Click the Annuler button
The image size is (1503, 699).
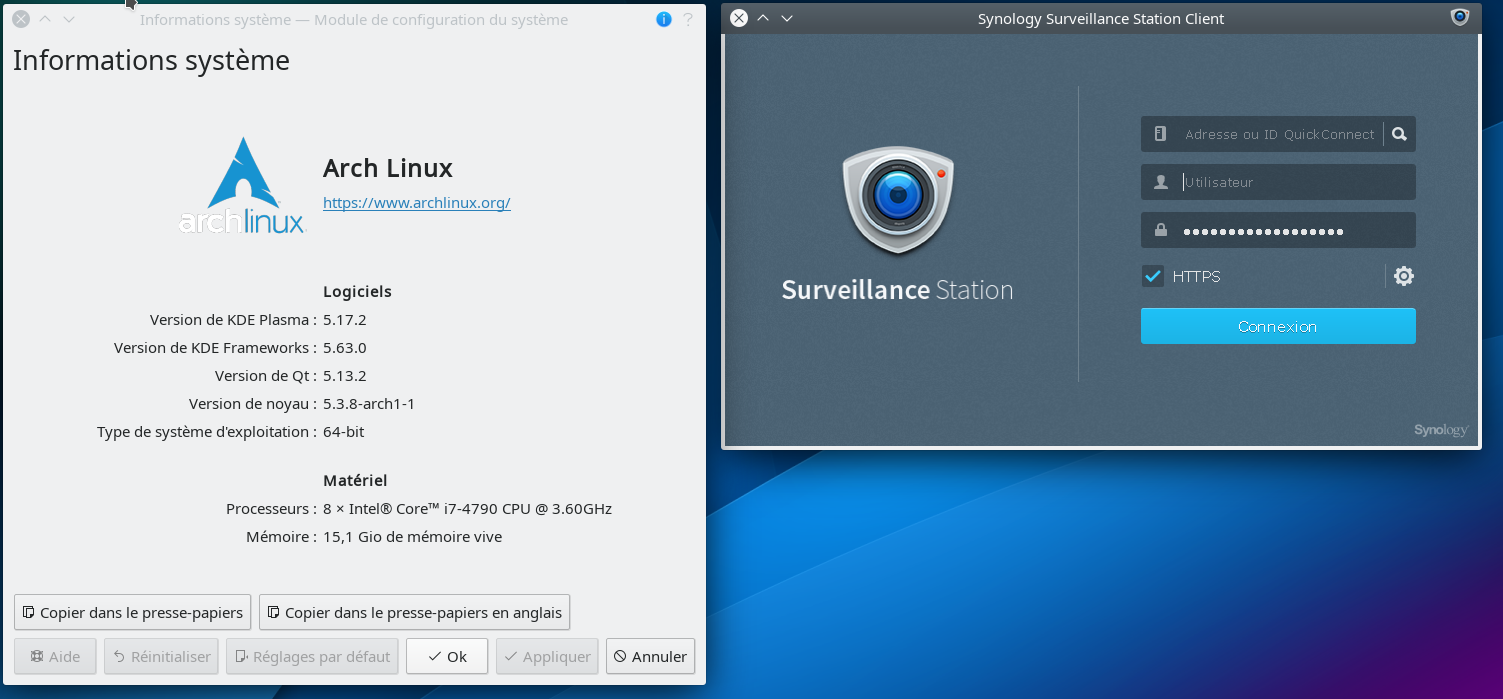tap(650, 656)
